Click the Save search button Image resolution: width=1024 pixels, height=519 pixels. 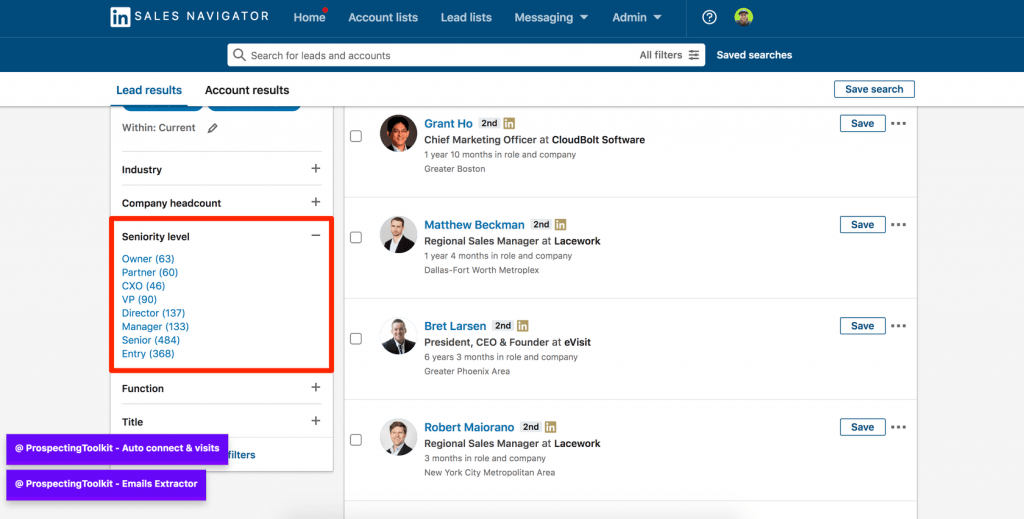tap(874, 89)
